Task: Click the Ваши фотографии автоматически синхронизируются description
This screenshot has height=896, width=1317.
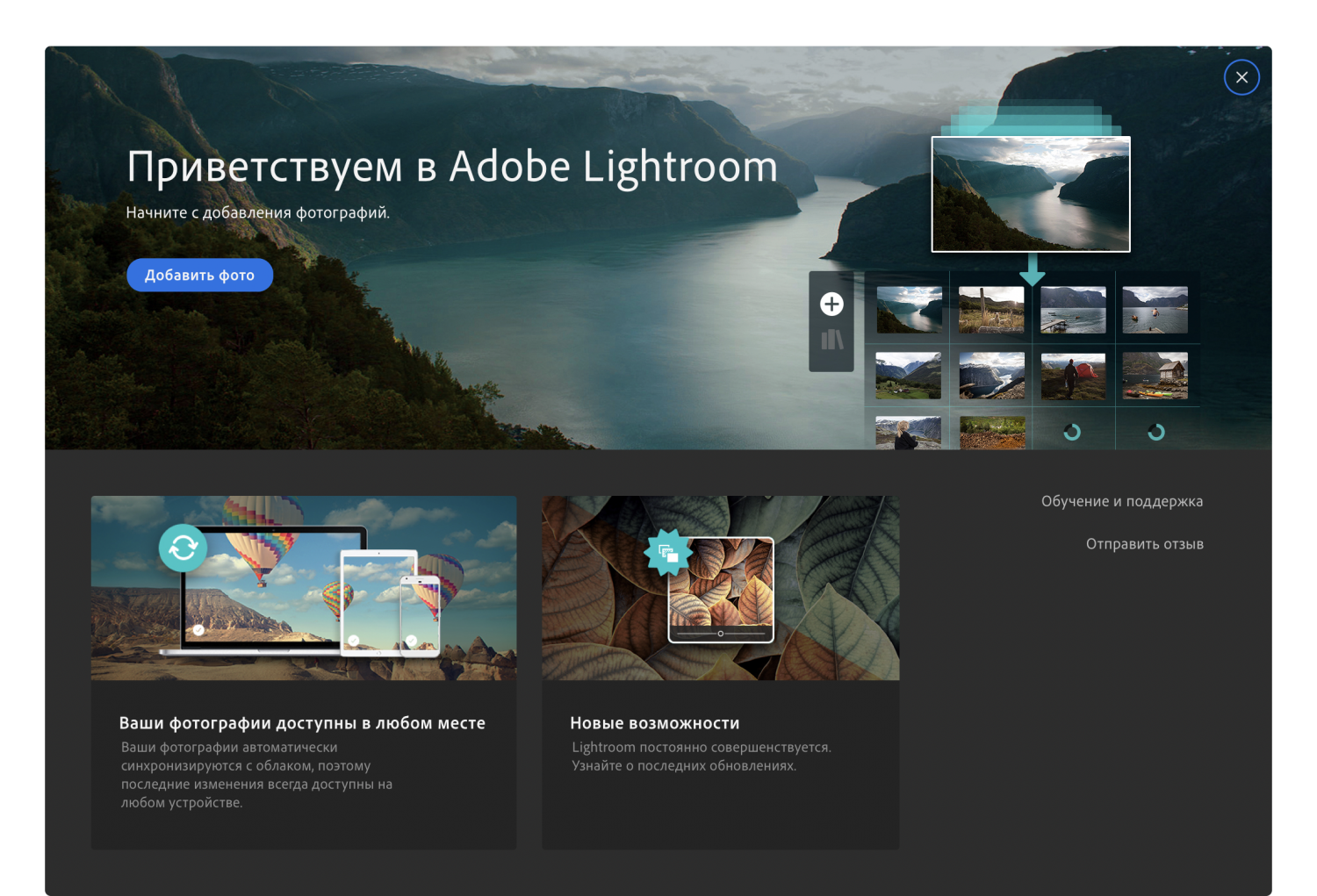Action: click(256, 775)
